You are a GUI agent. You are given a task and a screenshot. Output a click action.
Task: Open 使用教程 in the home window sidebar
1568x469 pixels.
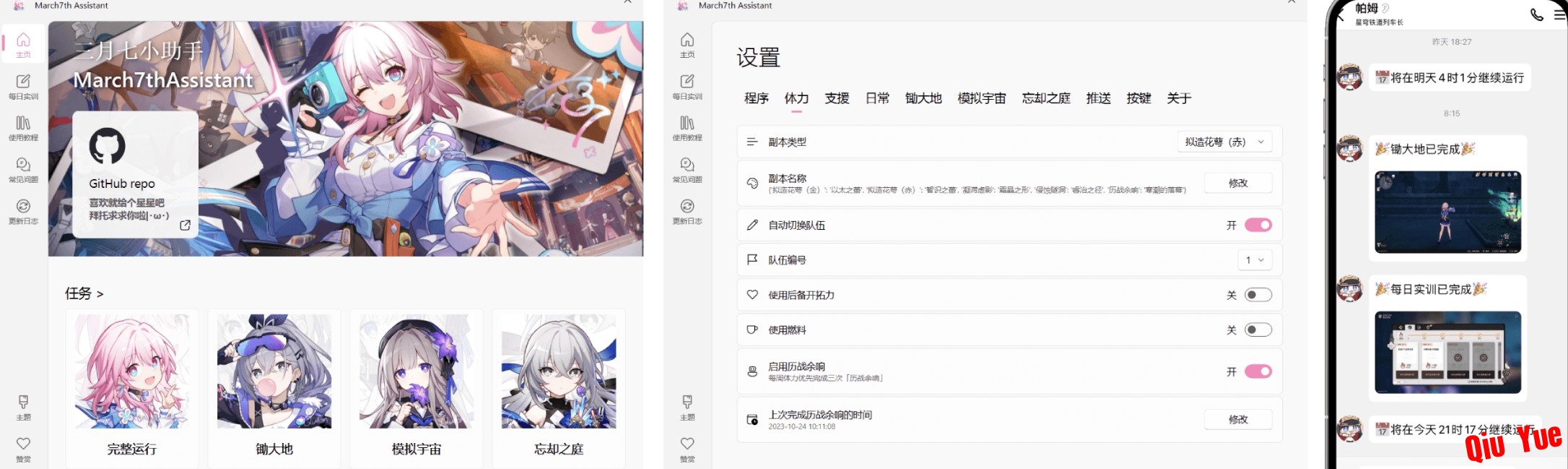(x=23, y=128)
